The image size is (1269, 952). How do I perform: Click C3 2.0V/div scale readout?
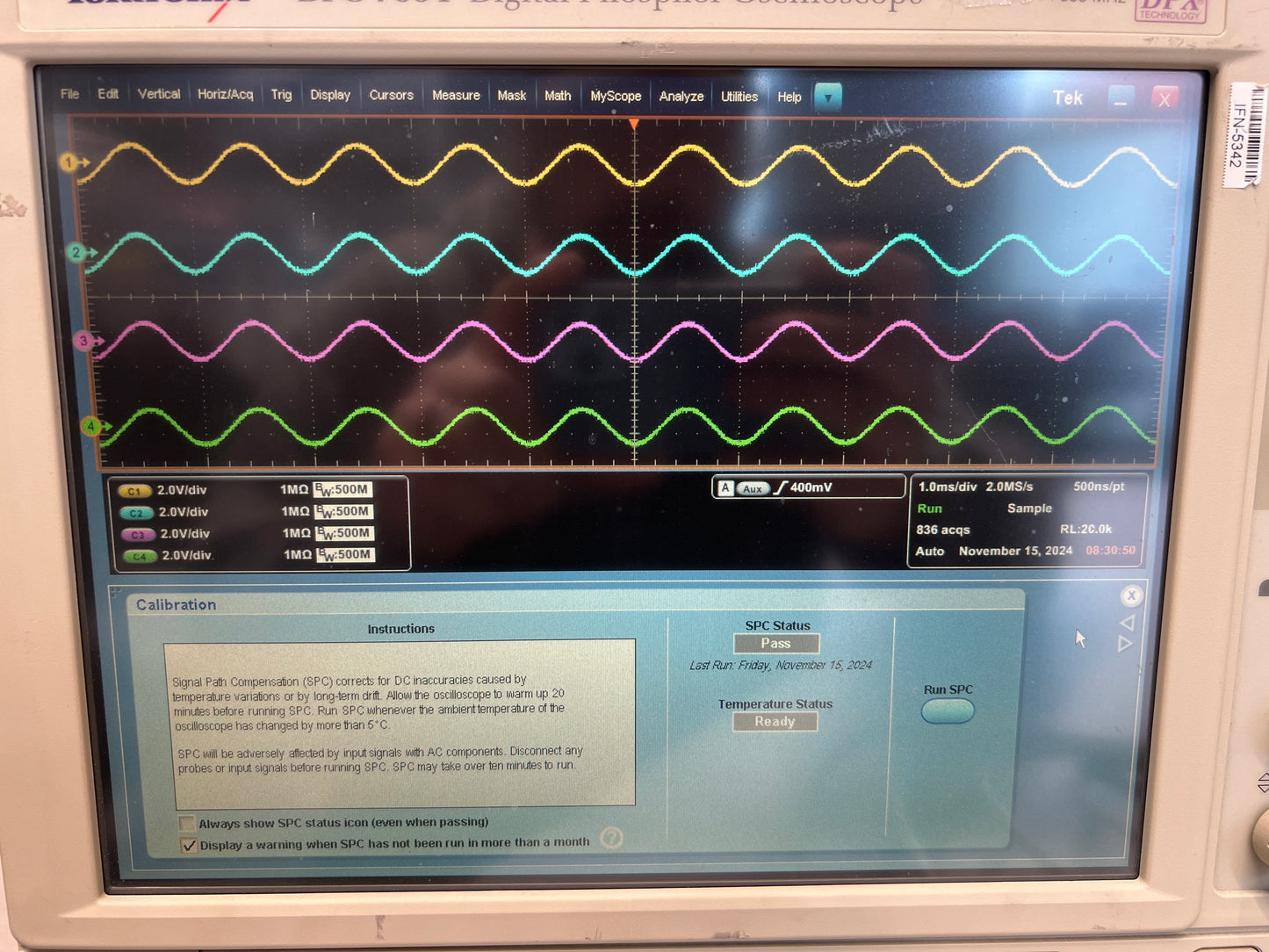click(185, 534)
